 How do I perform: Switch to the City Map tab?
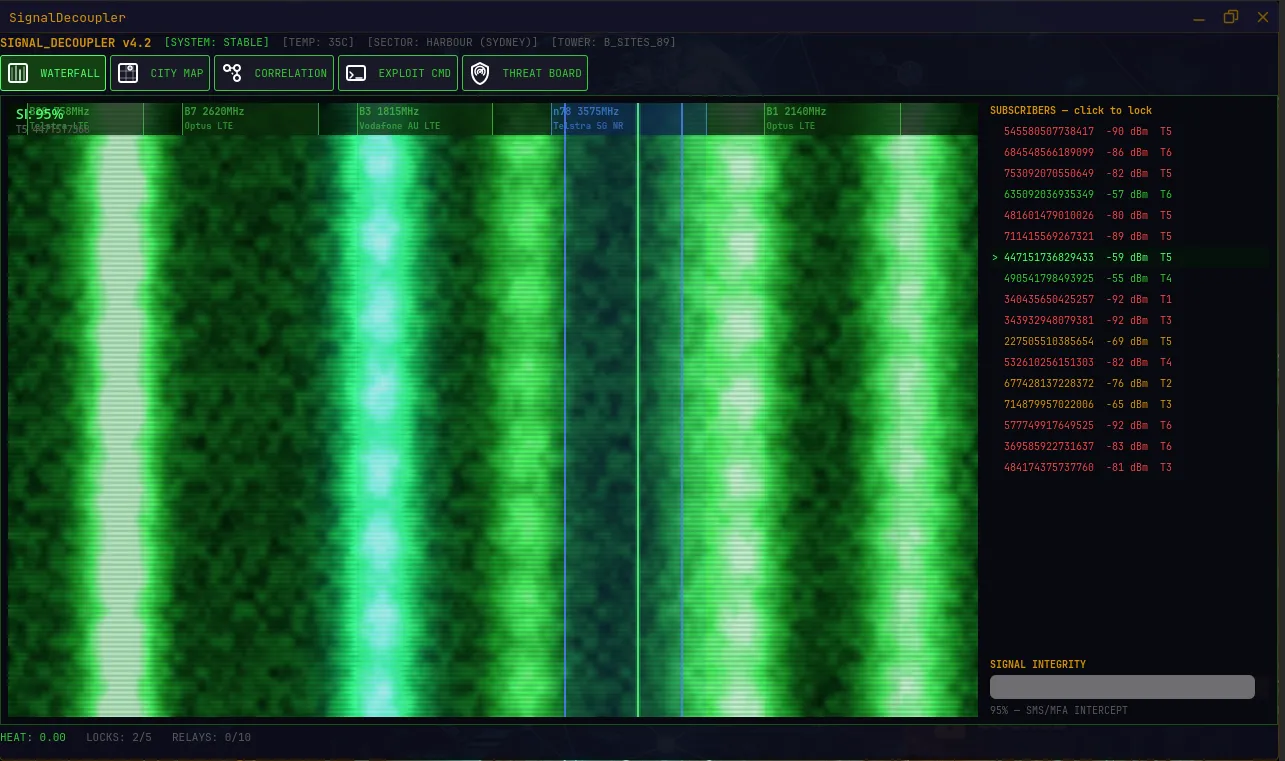160,73
